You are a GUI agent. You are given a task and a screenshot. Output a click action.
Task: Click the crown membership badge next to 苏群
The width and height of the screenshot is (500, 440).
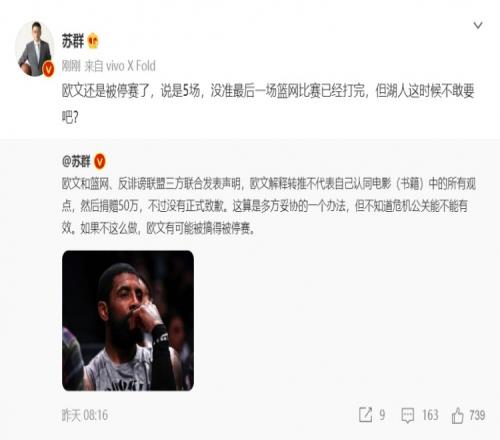[93, 41]
